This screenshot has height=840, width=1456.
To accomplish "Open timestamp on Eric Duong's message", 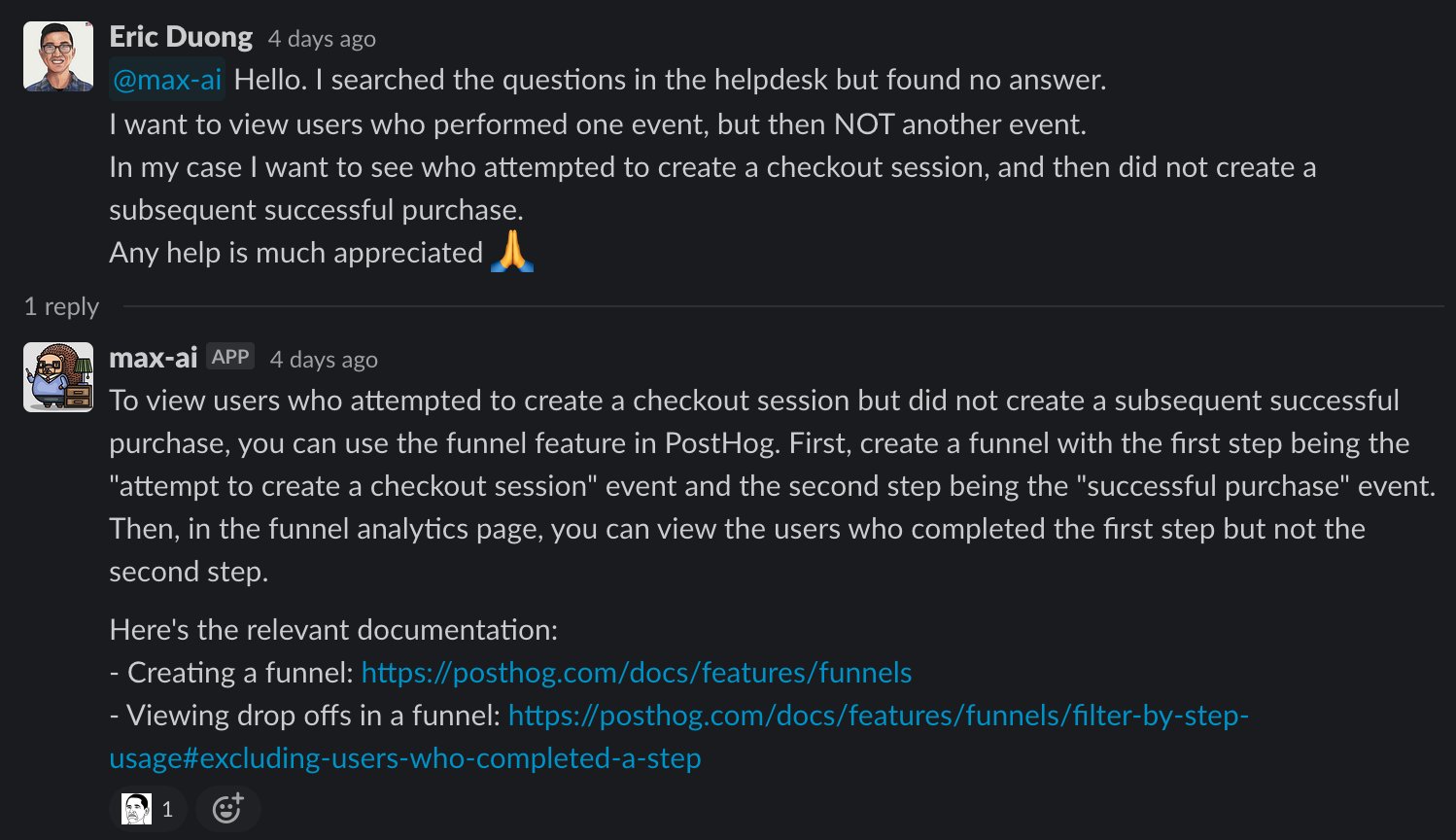I will 322,39.
